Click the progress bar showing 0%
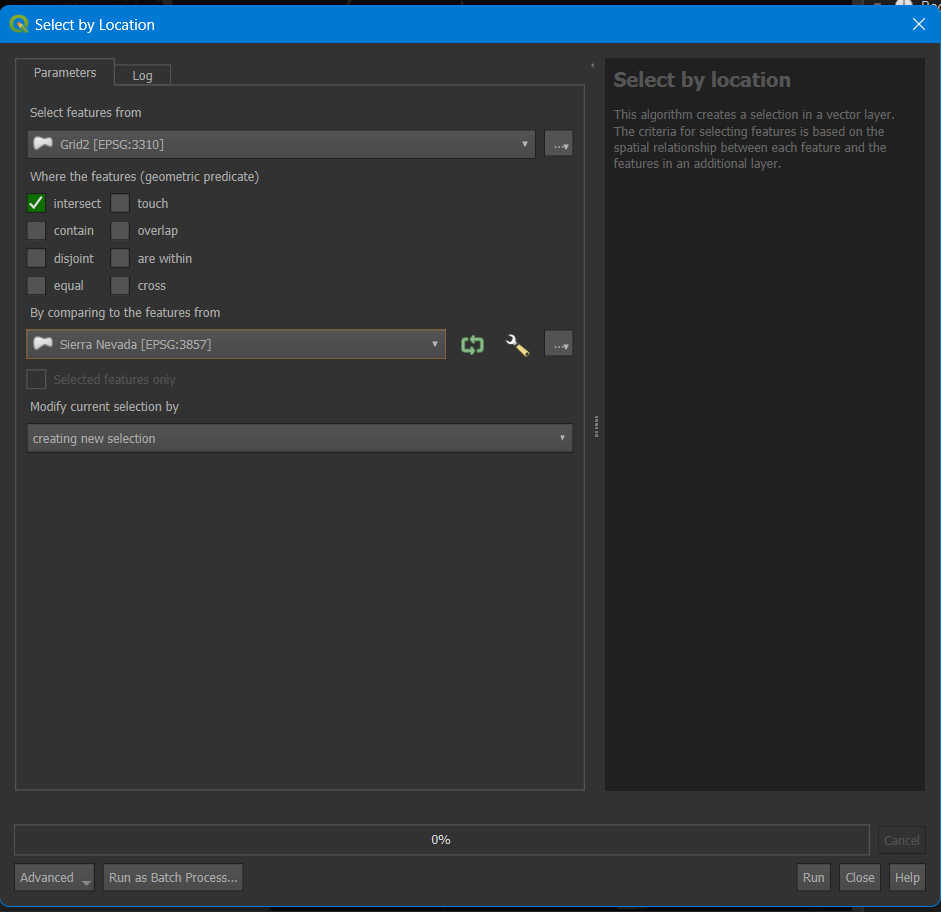This screenshot has height=912, width=941. [440, 839]
